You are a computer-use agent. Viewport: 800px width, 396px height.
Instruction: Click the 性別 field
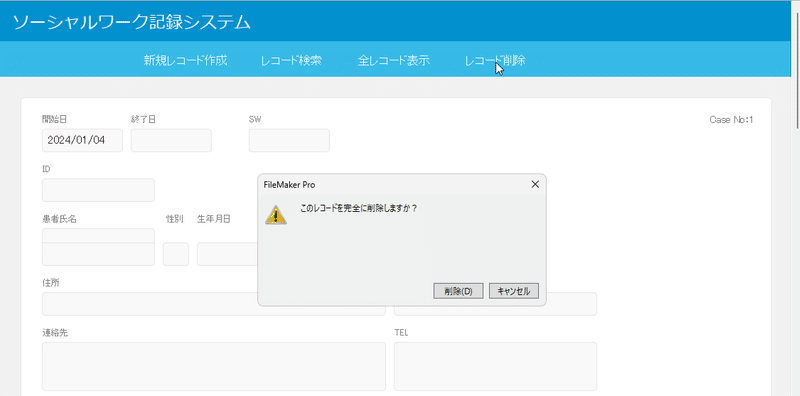coord(176,254)
